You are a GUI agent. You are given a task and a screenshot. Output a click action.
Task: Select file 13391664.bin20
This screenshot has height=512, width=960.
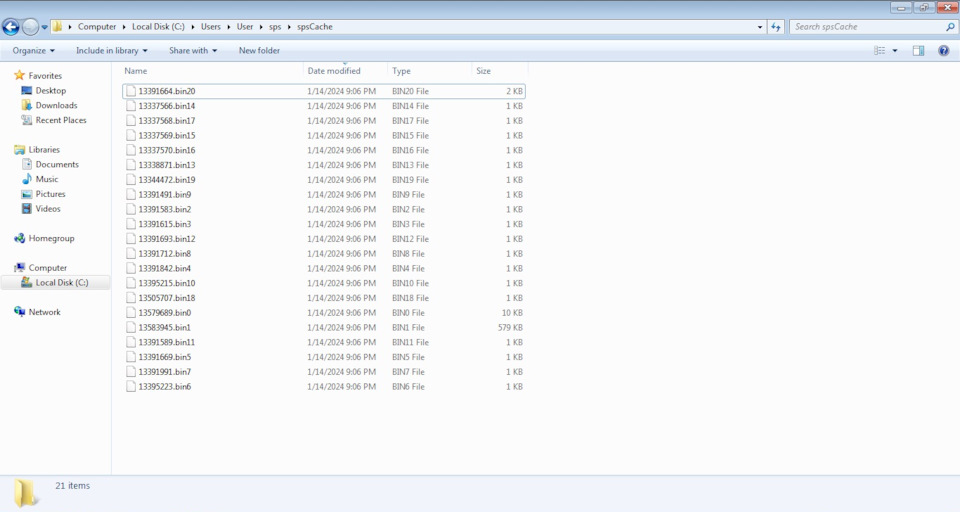[324, 91]
